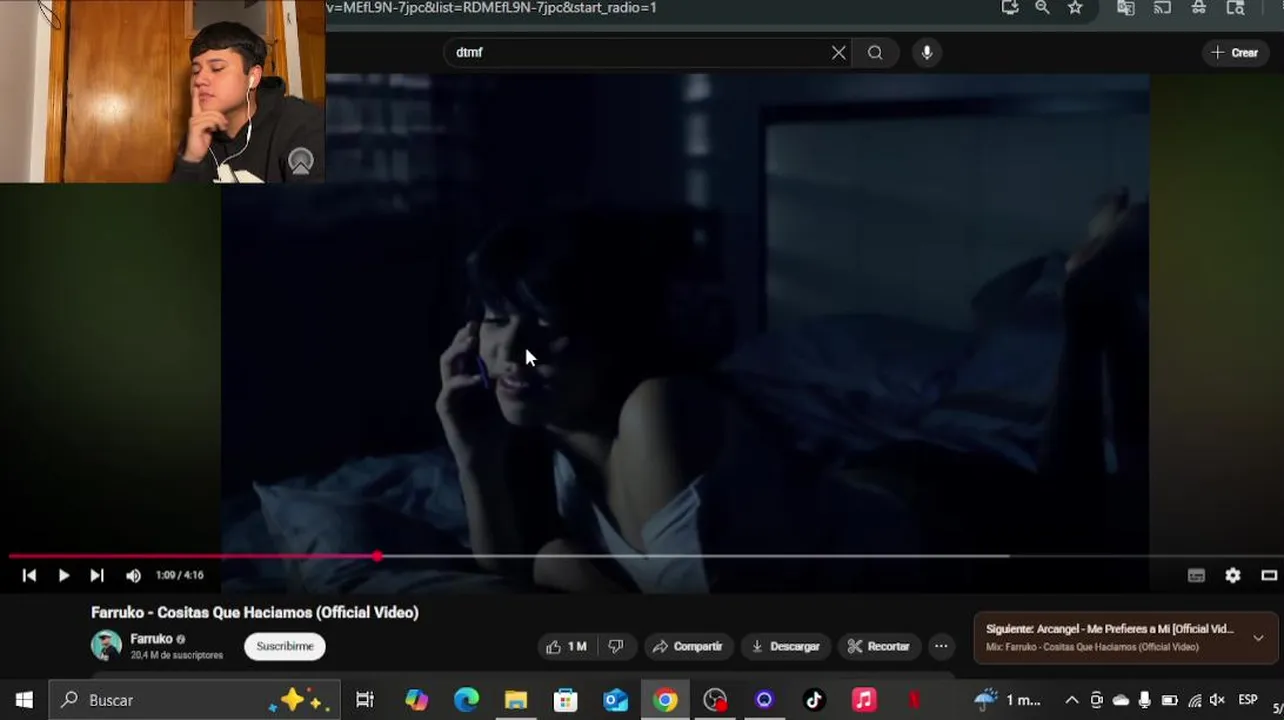This screenshot has height=720, width=1284.
Task: Click the taskbar Buscar search box
Action: point(195,700)
